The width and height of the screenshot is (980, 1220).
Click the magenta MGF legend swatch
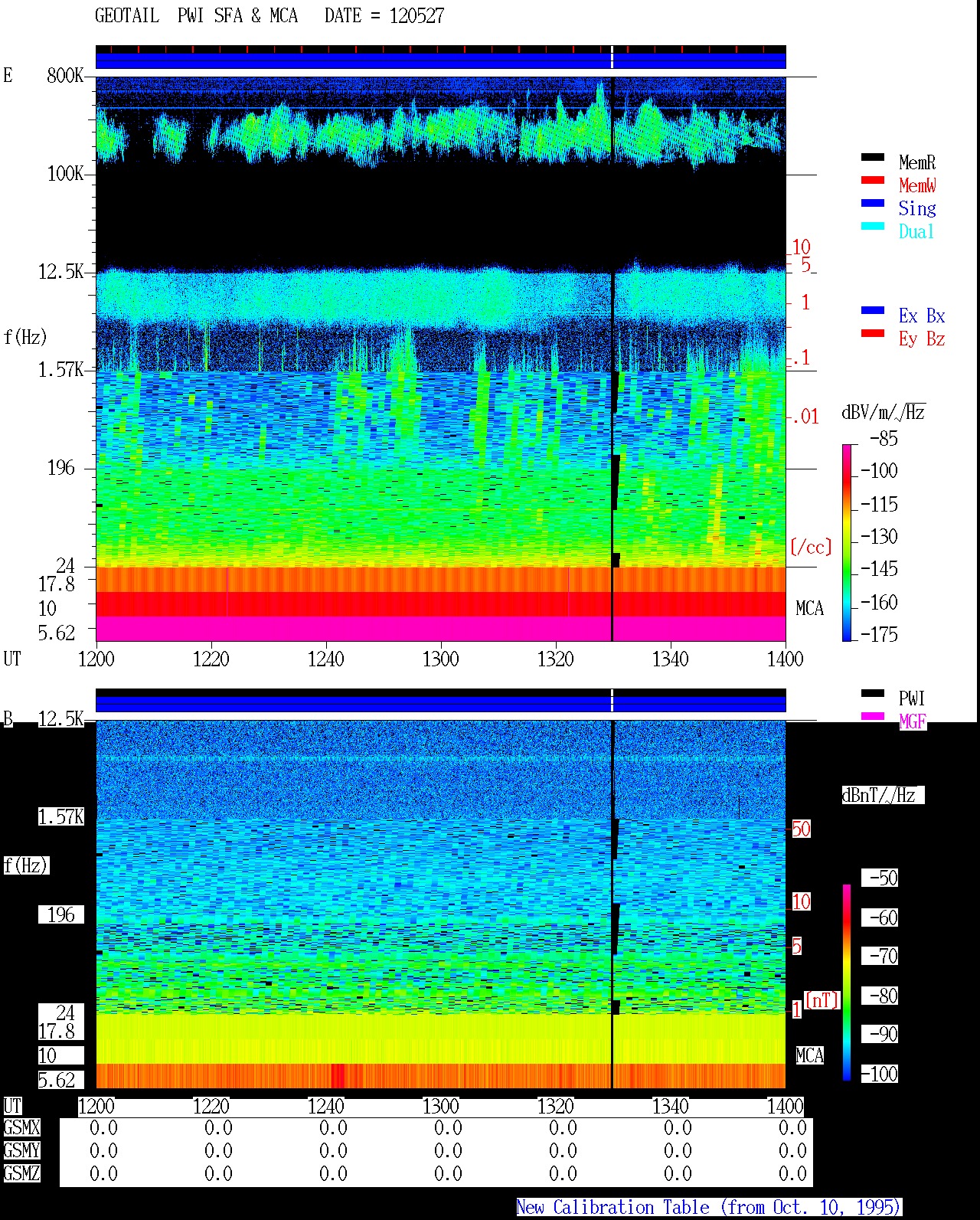[x=872, y=716]
